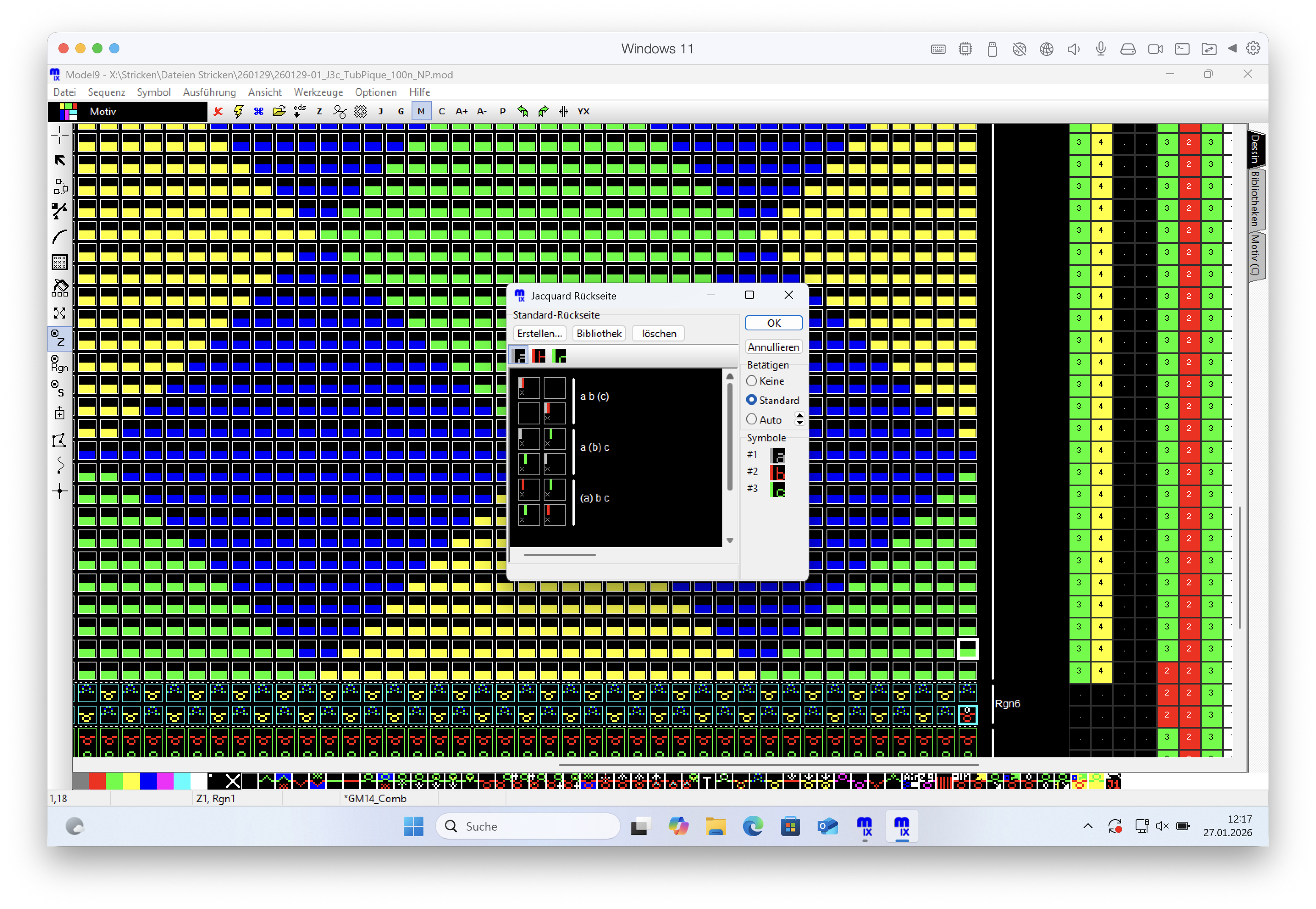The width and height of the screenshot is (1316, 909).
Task: Click the active 'M' toolbar button
Action: pos(421,112)
